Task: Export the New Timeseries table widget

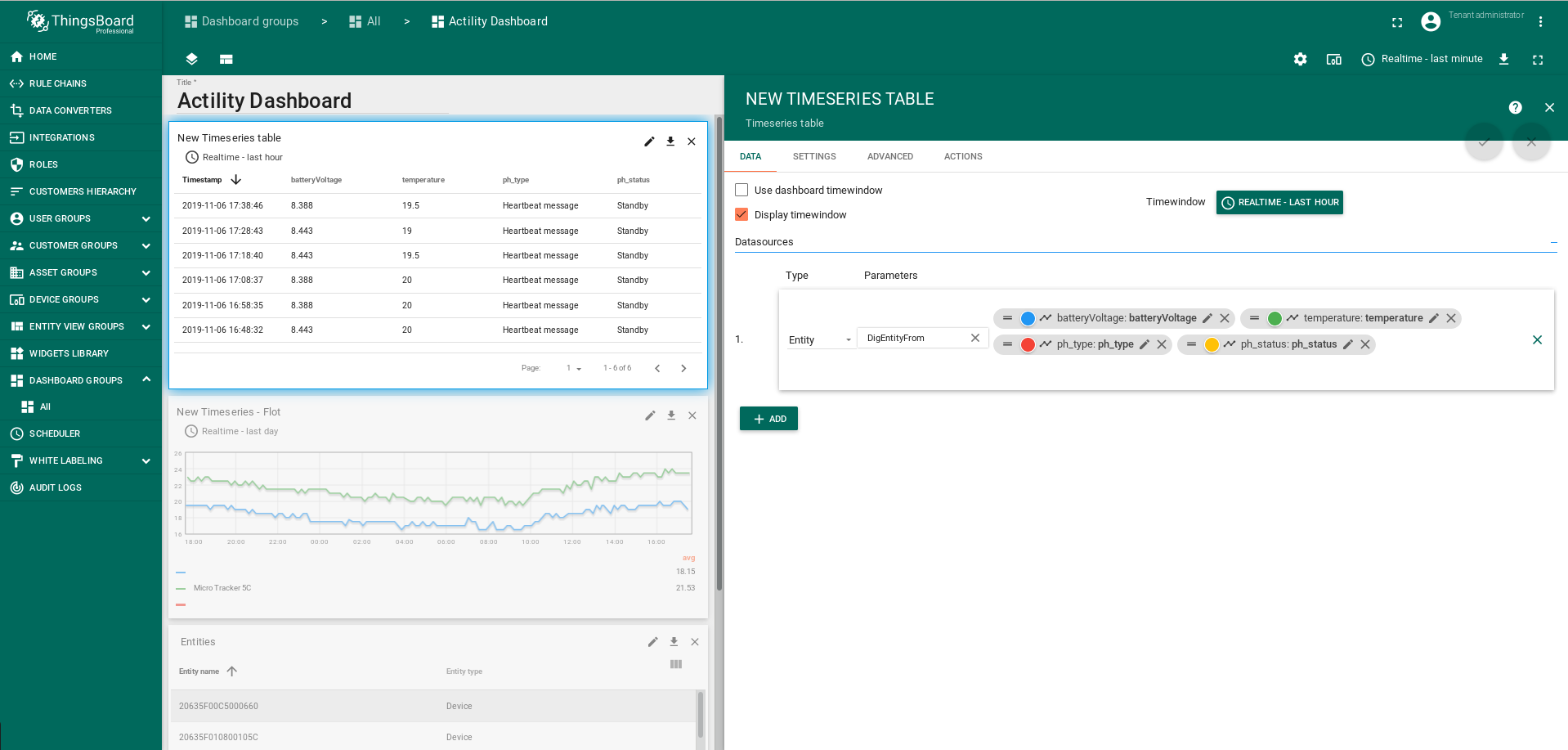Action: click(x=670, y=141)
